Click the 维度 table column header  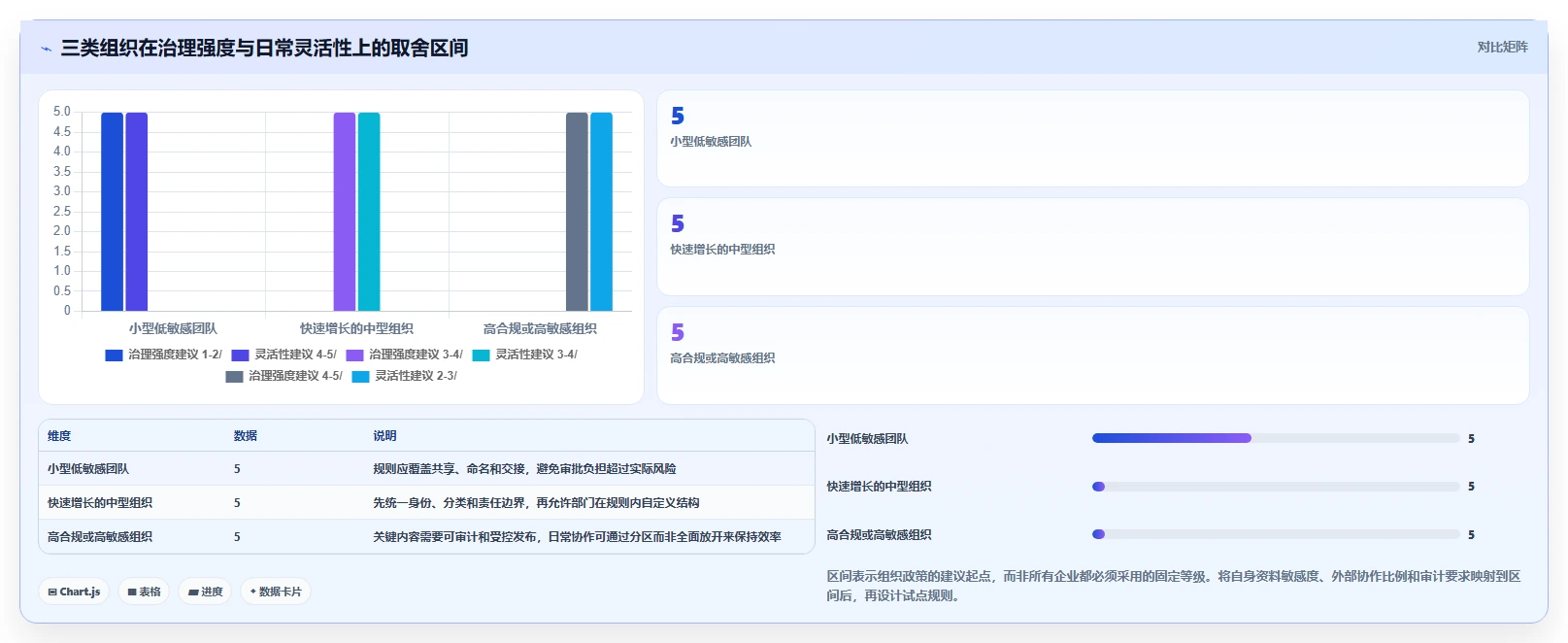pyautogui.click(x=59, y=436)
